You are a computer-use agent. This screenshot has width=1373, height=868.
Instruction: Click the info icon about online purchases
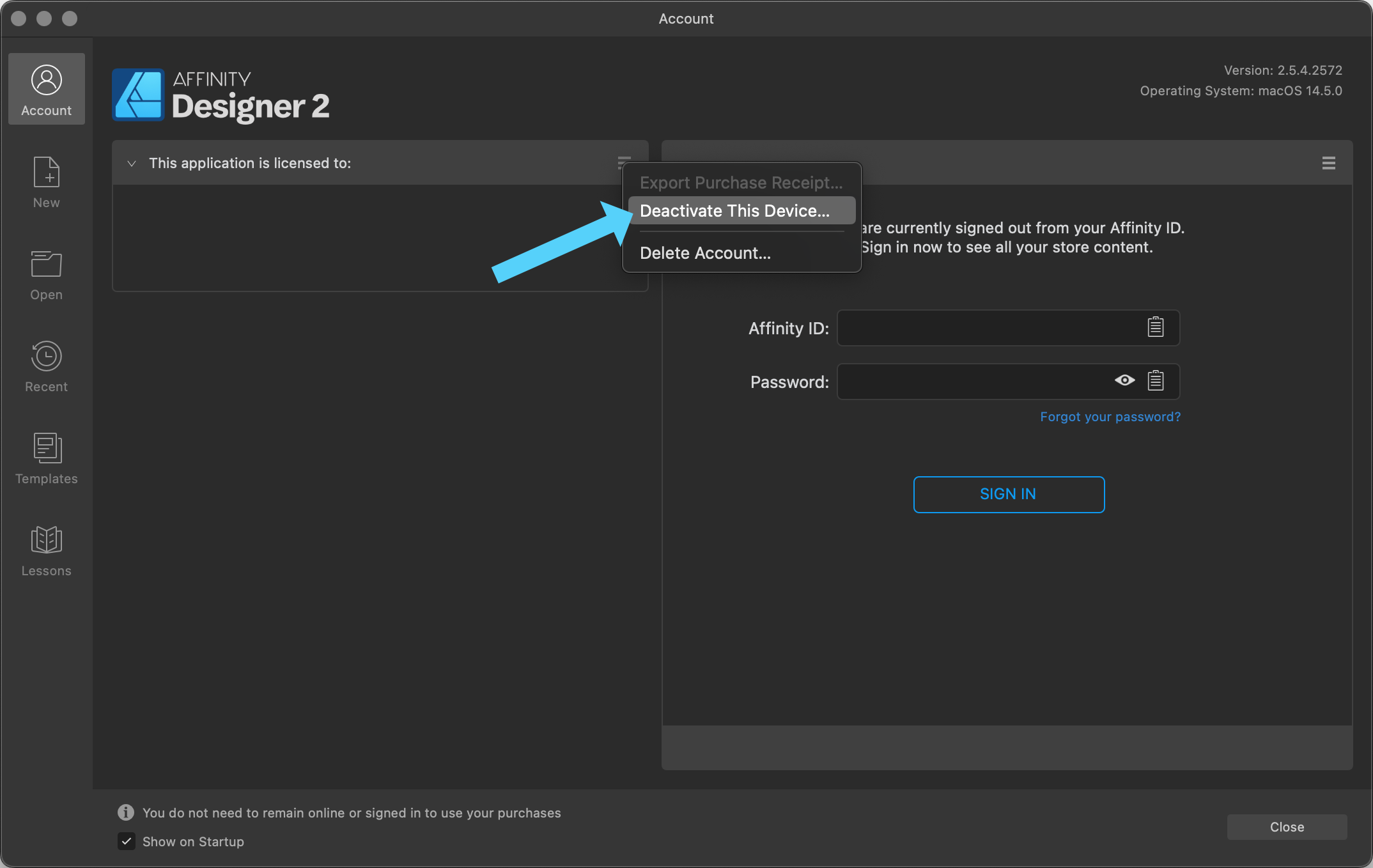pyautogui.click(x=125, y=812)
